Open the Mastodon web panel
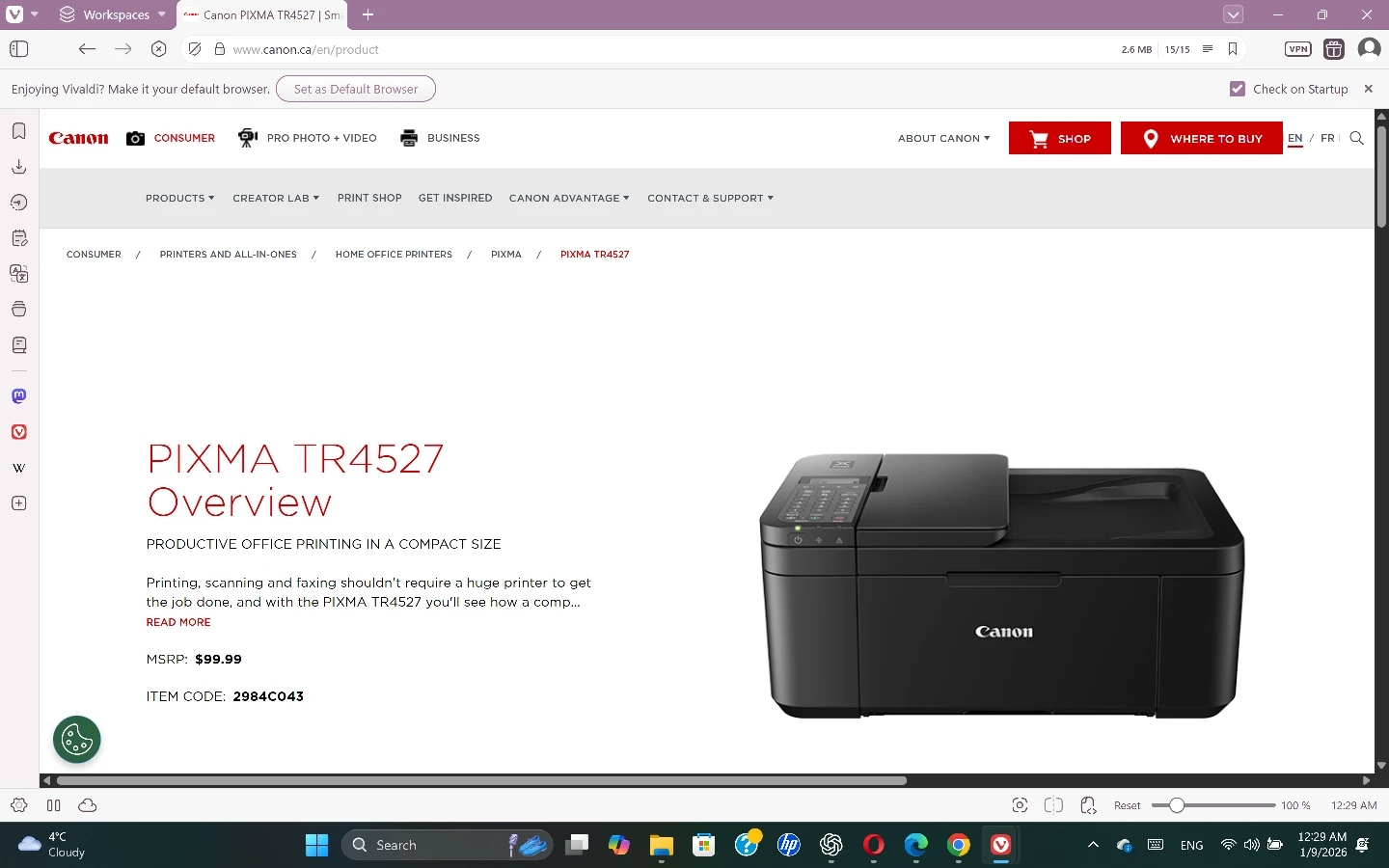The width and height of the screenshot is (1389, 868). [18, 396]
